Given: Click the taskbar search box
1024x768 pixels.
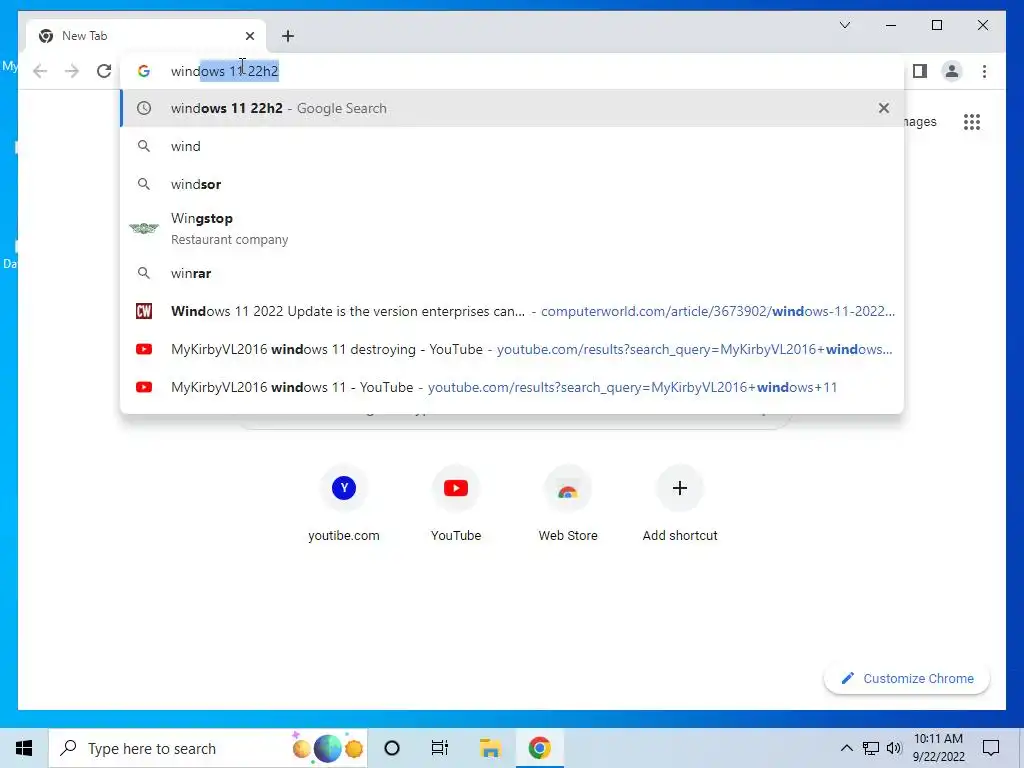Looking at the screenshot, I should click(208, 748).
